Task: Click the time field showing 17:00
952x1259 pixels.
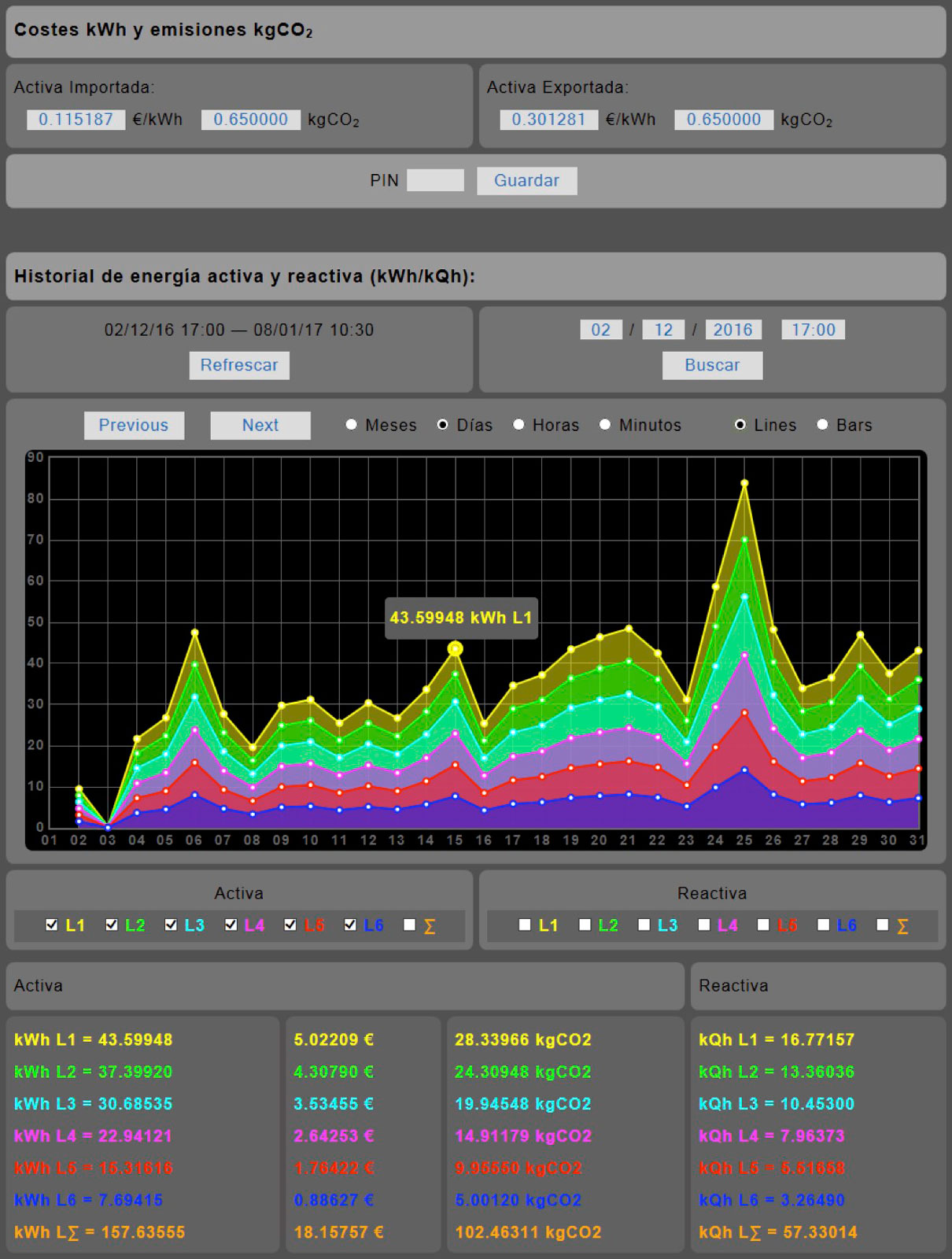Action: tap(814, 330)
